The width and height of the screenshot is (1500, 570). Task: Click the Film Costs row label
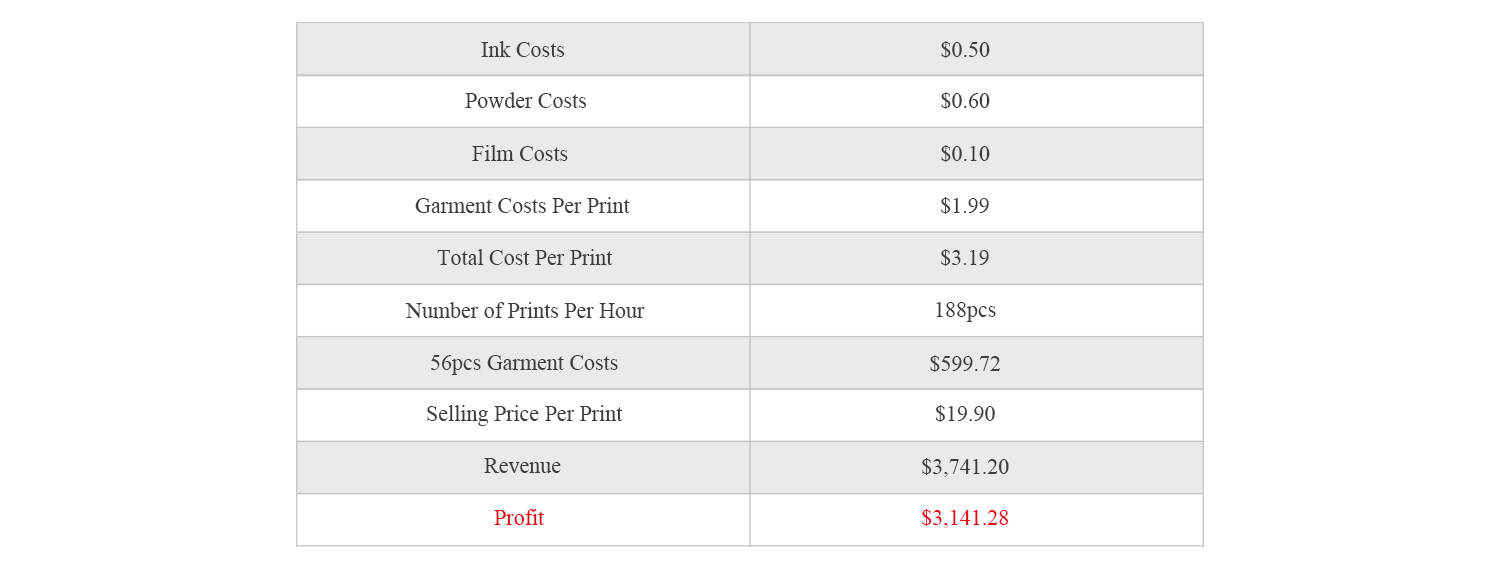pos(520,154)
